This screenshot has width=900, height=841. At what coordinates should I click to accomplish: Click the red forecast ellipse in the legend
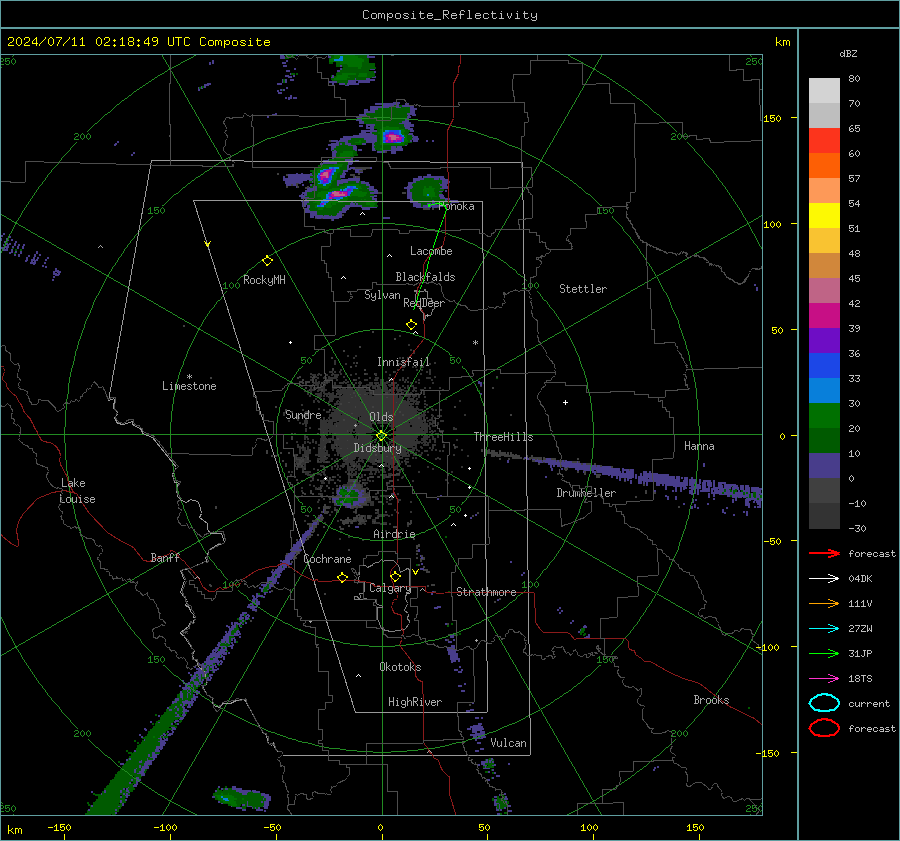click(x=824, y=728)
